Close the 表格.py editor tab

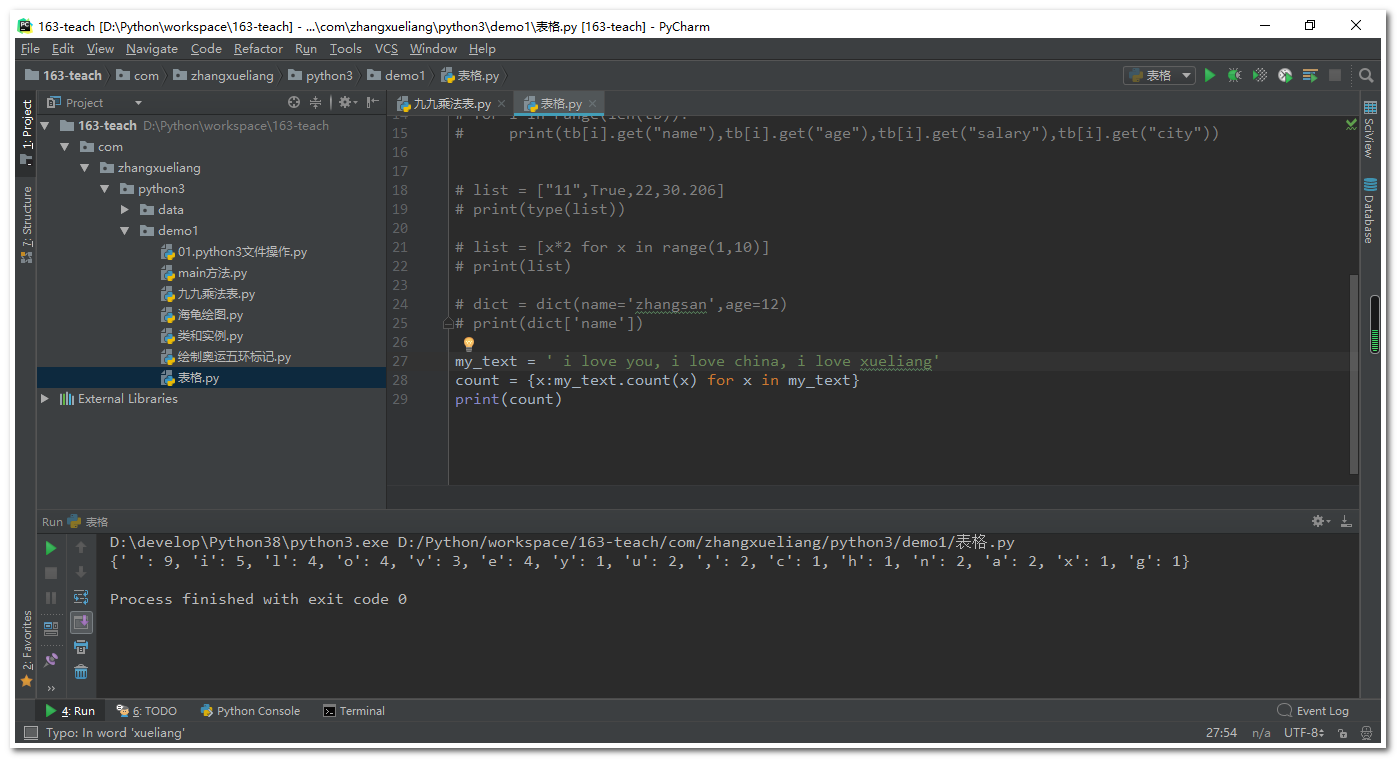592,103
